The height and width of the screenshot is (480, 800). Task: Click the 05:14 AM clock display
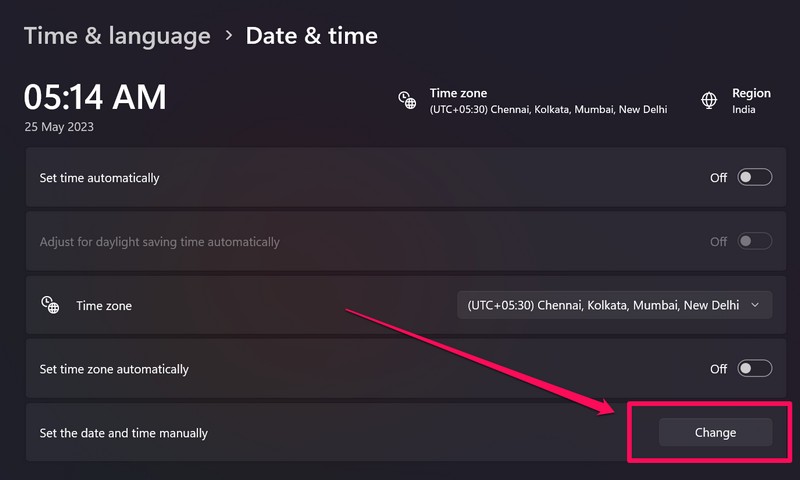point(95,97)
